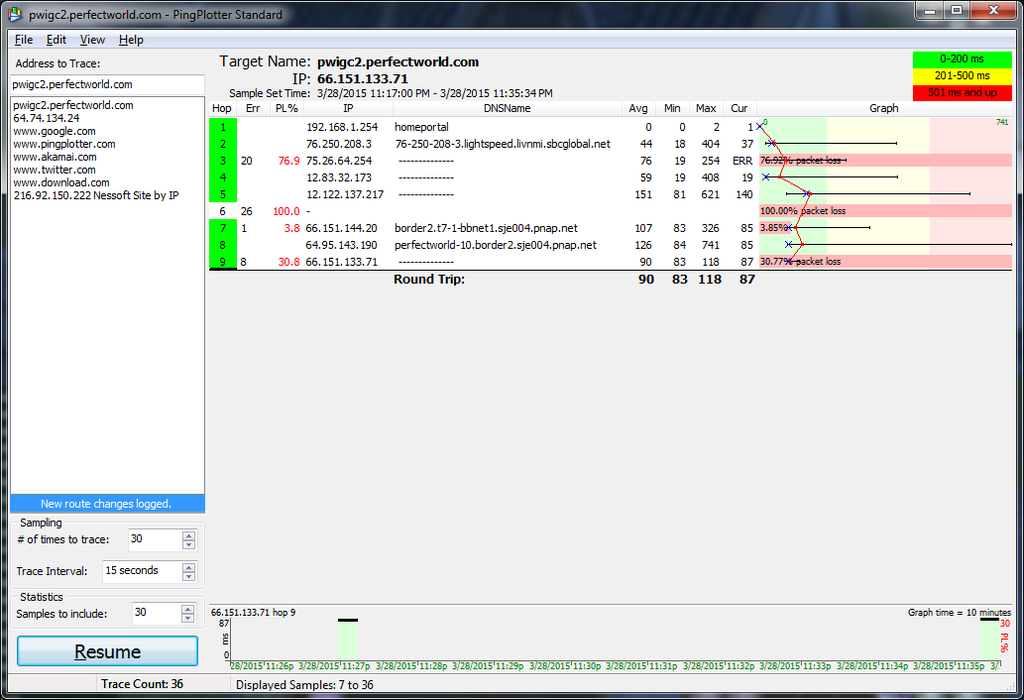
Task: Click the Resume button
Action: point(107,651)
